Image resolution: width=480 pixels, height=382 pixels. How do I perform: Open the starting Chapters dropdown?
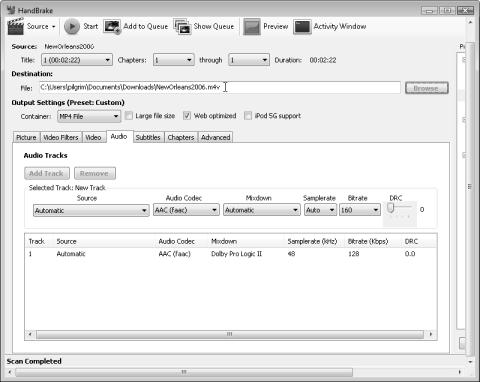point(173,60)
